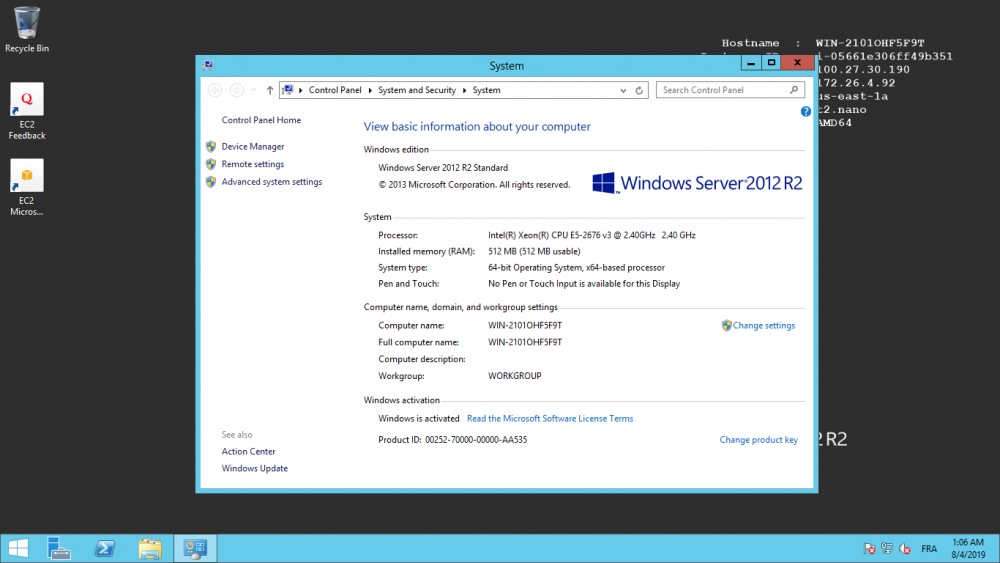
Task: Open the Recycle Bin desktop icon
Action: click(27, 29)
